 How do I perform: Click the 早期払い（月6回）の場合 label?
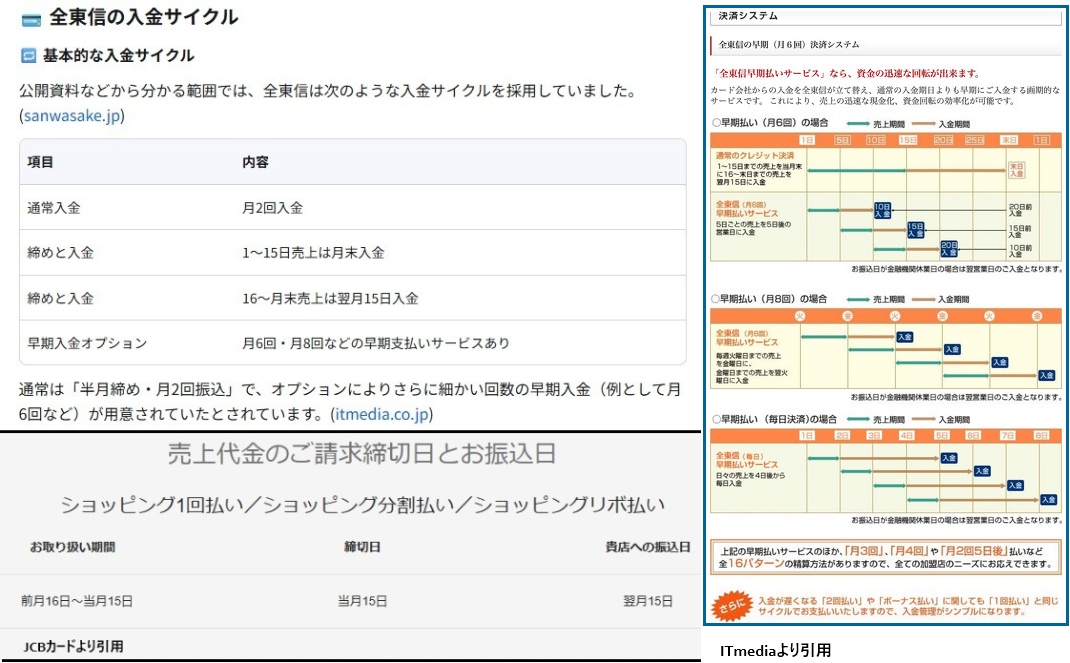[x=770, y=123]
